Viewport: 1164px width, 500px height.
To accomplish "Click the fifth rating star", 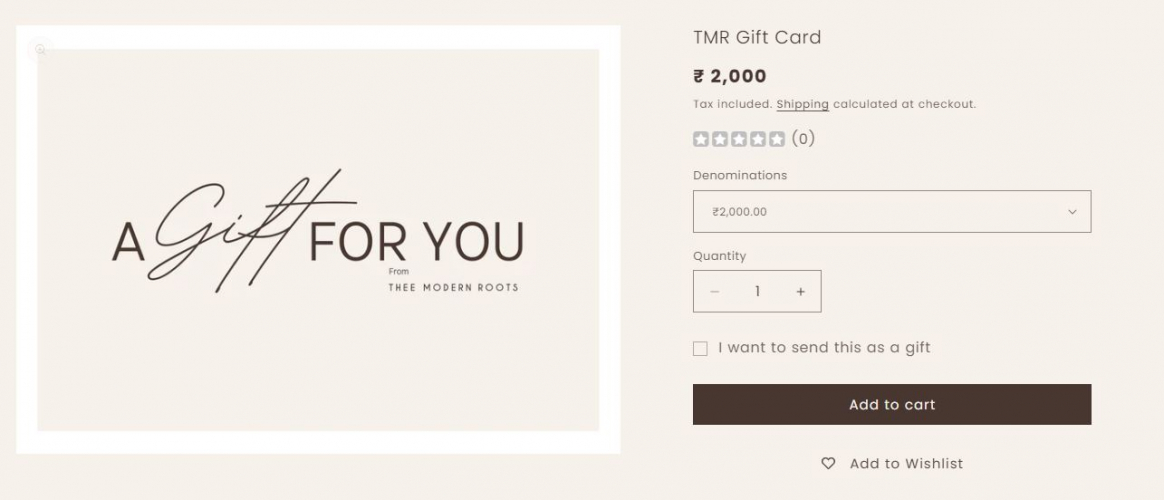I will (x=777, y=139).
